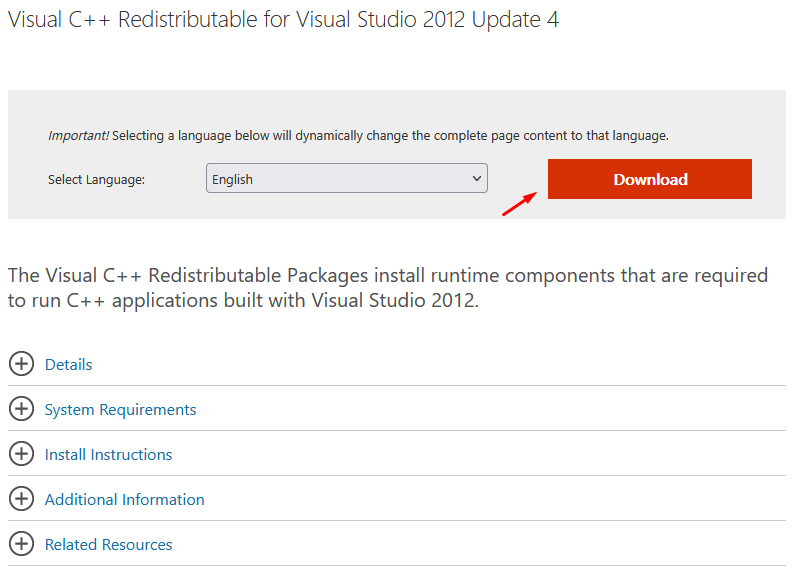793x576 pixels.
Task: Expand the System Requirements section link
Action: (x=120, y=410)
